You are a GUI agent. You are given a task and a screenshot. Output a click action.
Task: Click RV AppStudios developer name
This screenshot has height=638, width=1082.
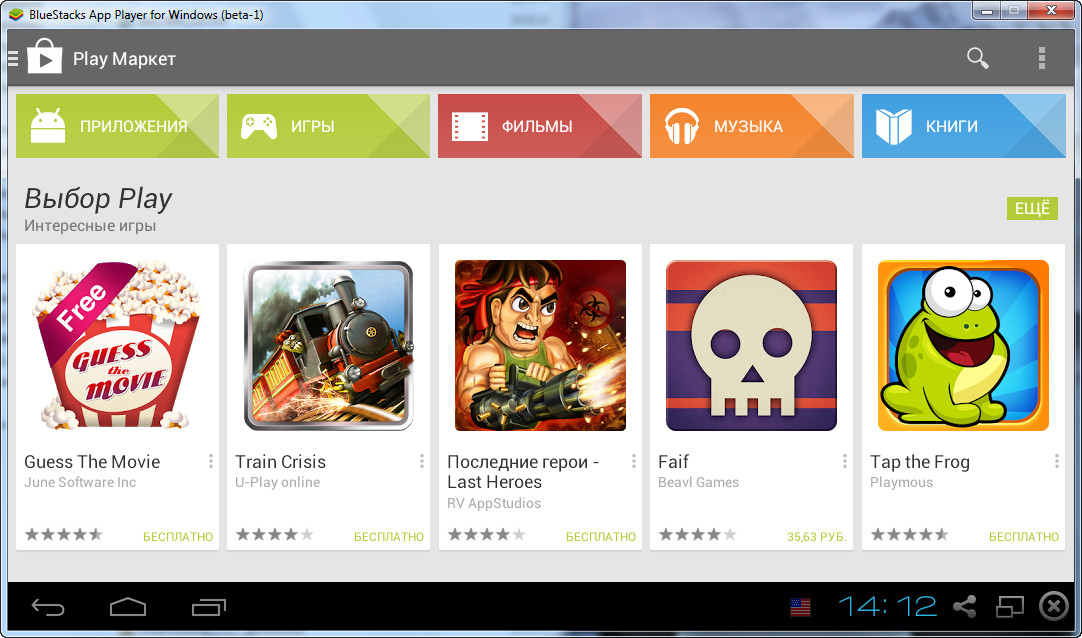click(494, 504)
